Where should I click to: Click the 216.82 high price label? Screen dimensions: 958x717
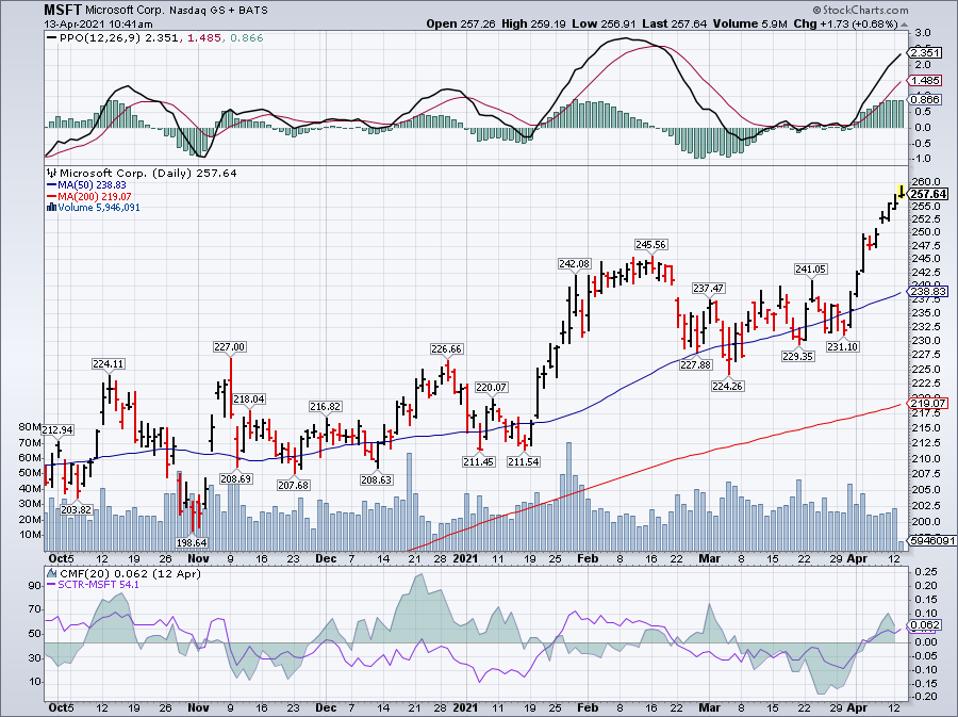click(x=326, y=407)
